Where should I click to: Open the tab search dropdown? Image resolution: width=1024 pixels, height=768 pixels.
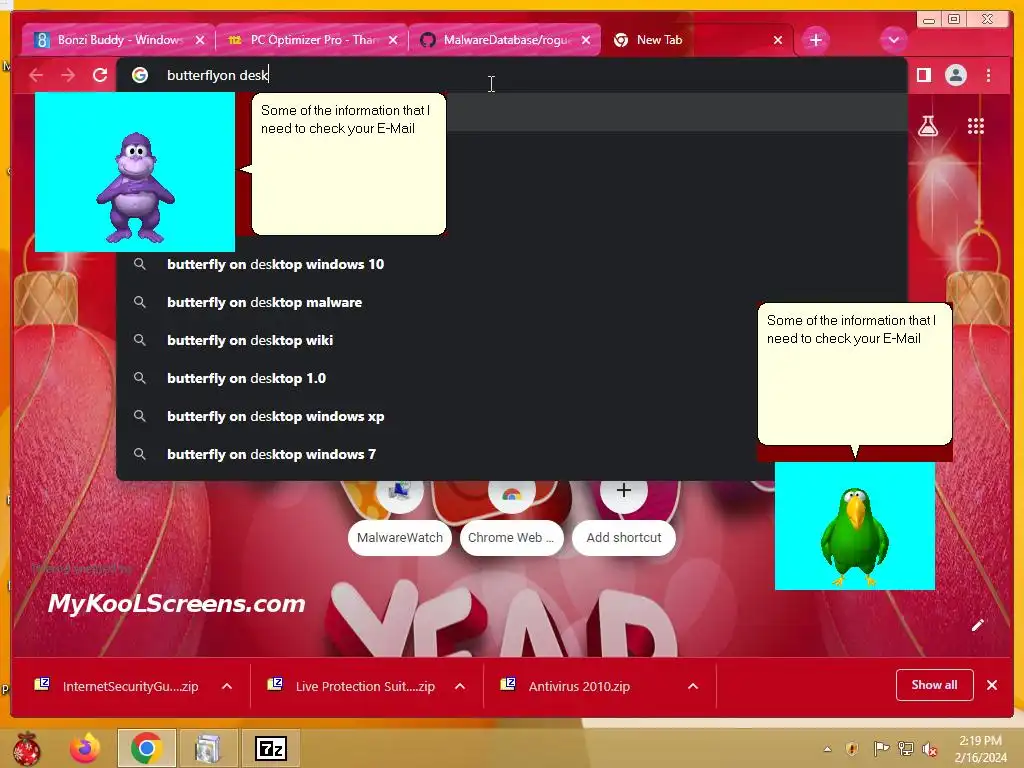click(x=893, y=40)
